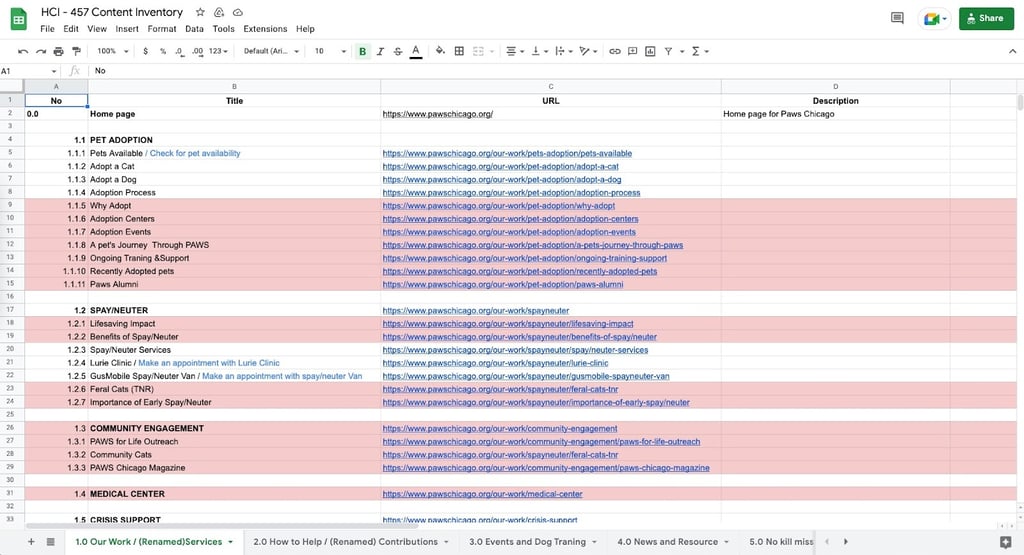Open the Google Sheets home icon
This screenshot has width=1024, height=555.
click(19, 20)
